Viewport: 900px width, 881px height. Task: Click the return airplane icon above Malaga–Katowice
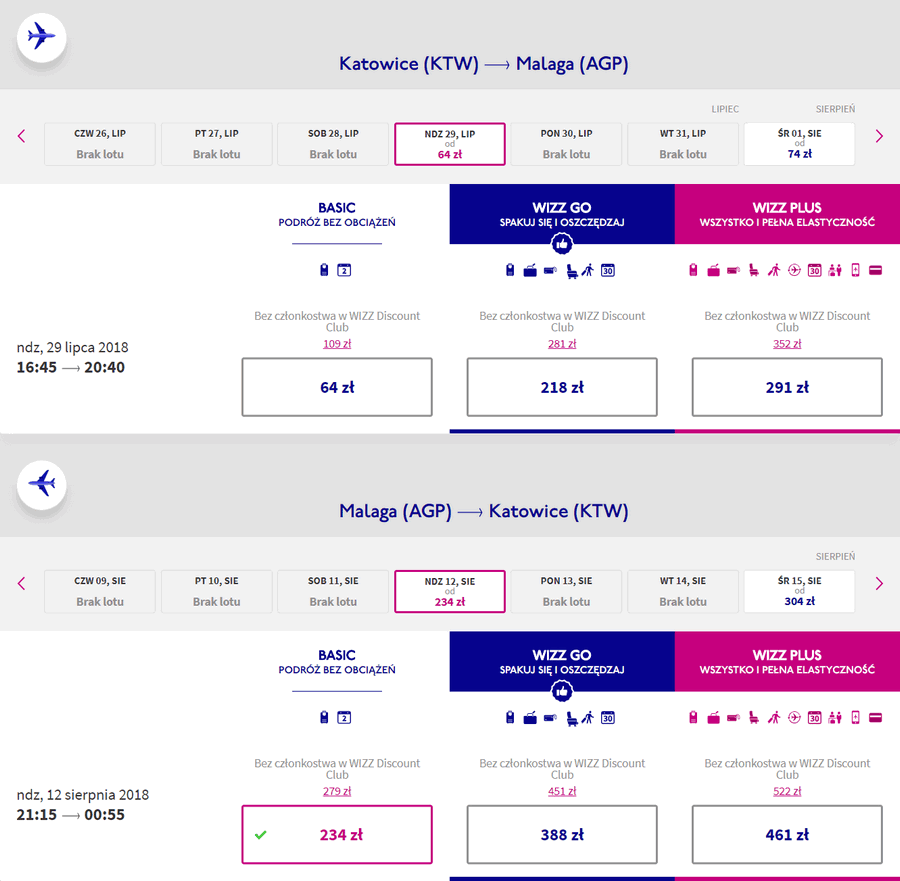coord(41,484)
